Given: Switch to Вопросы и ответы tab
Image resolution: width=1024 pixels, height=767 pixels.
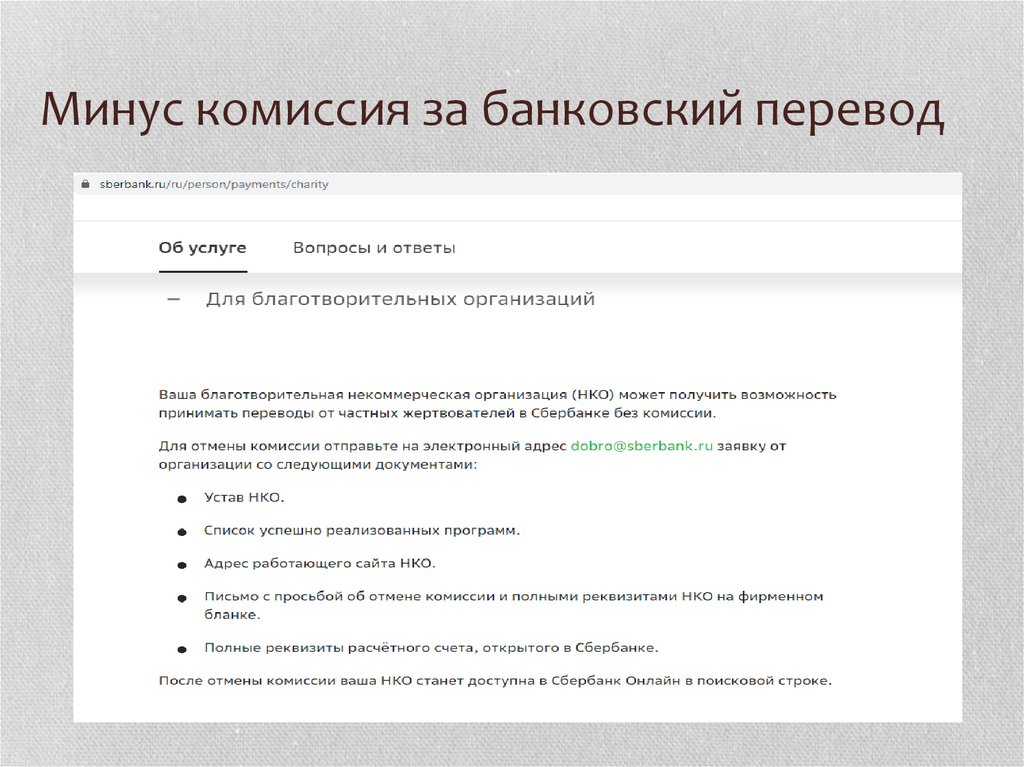Looking at the screenshot, I should 374,248.
